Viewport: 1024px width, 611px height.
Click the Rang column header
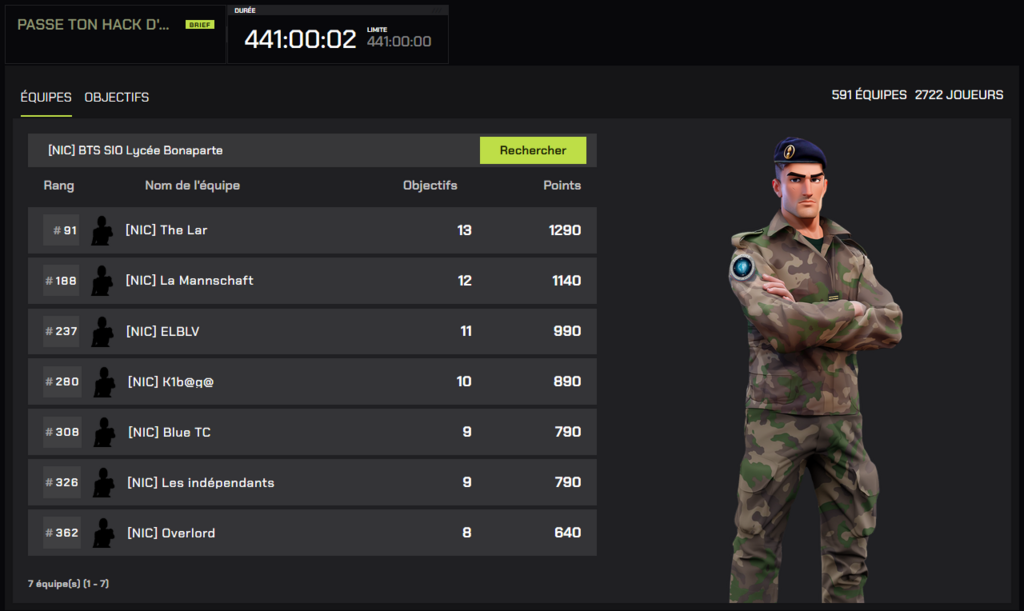click(59, 185)
